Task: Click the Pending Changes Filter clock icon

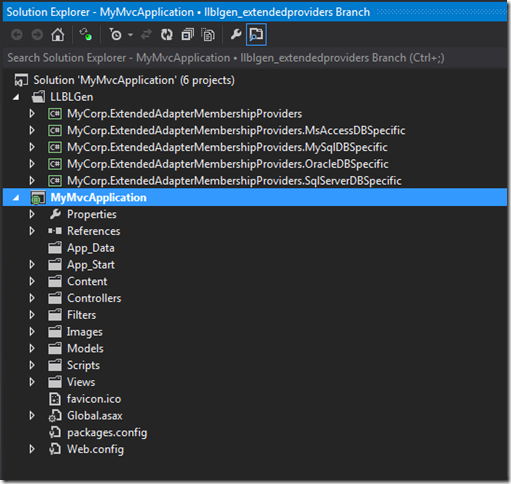Action: [x=115, y=35]
